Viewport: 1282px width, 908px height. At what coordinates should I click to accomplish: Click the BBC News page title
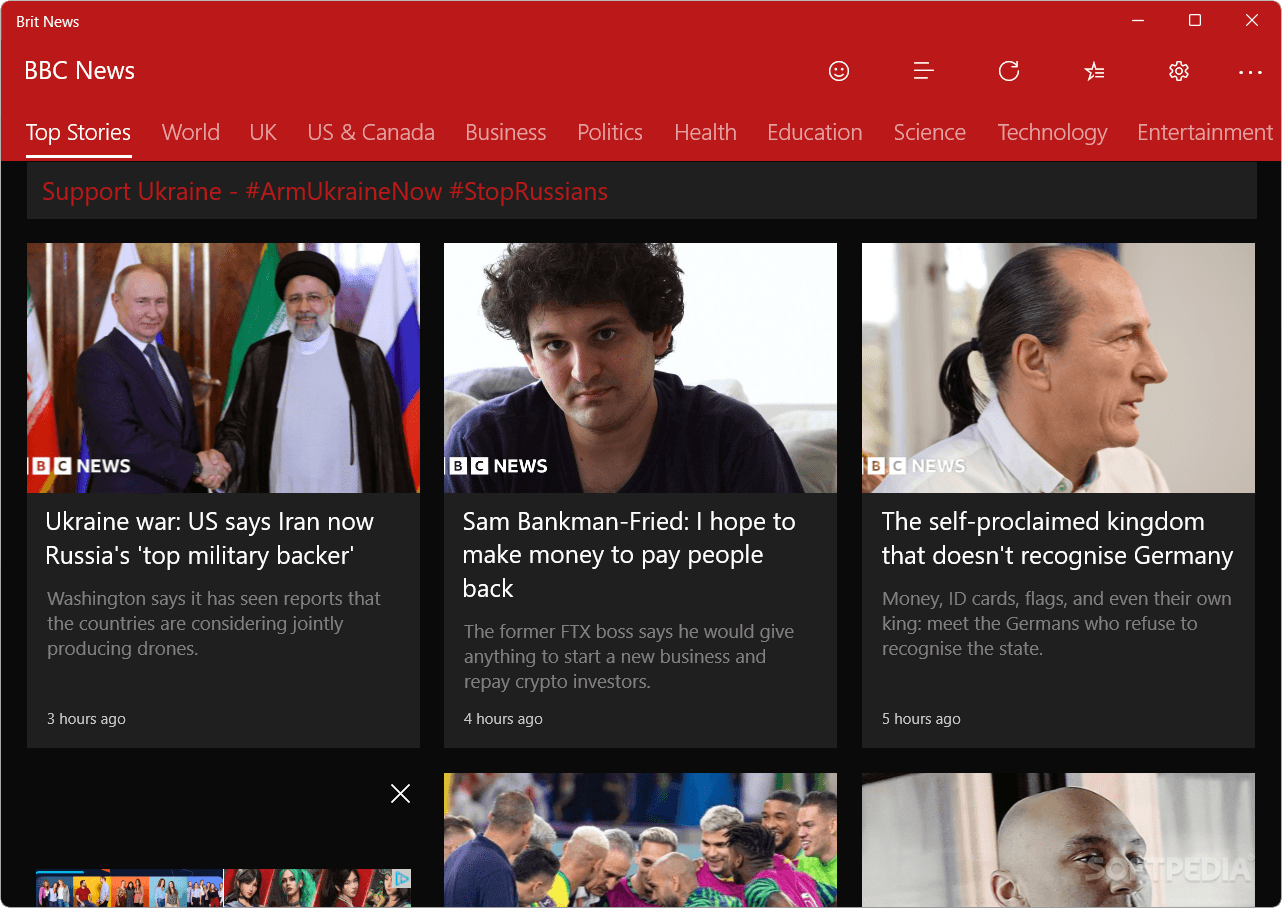tap(79, 71)
